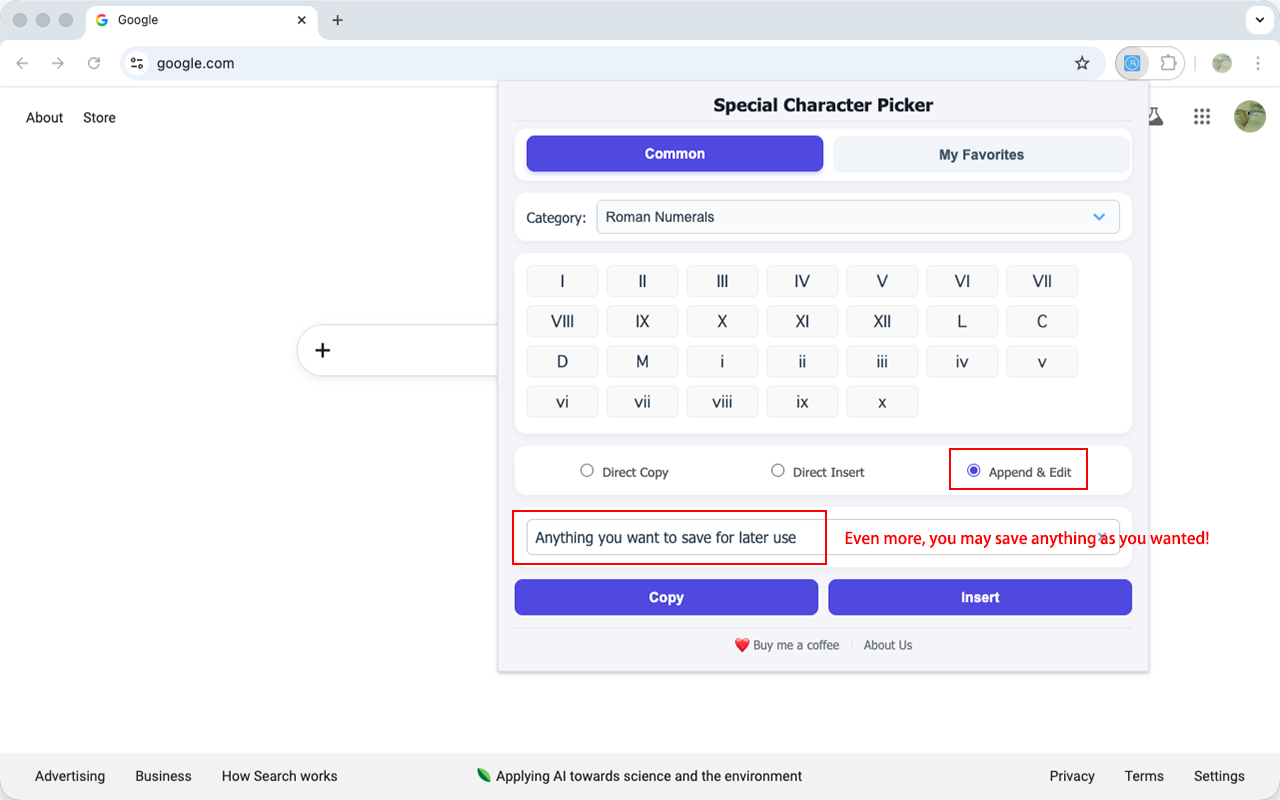Select the Direct Copy radio option

pyautogui.click(x=587, y=471)
